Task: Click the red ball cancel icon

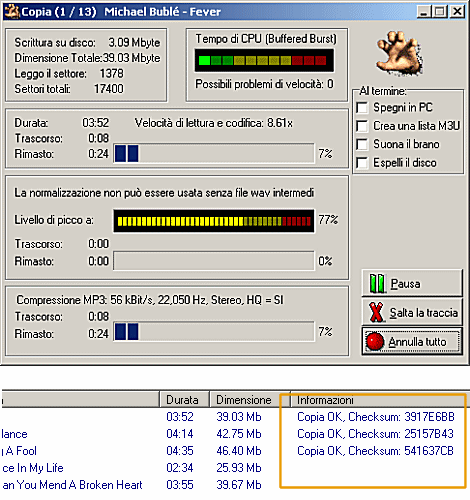Action: click(x=375, y=341)
